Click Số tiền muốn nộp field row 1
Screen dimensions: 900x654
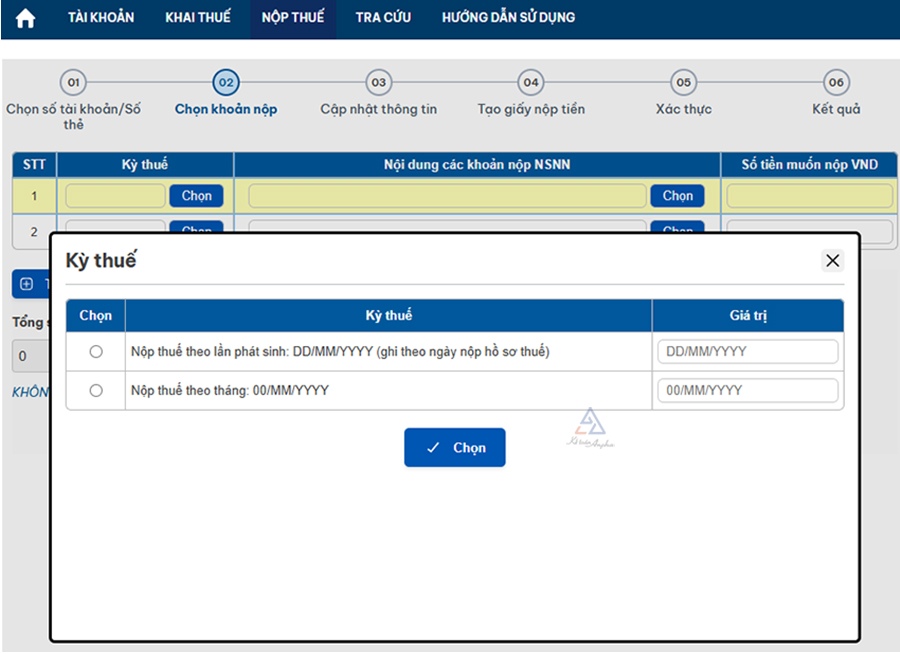click(x=809, y=196)
